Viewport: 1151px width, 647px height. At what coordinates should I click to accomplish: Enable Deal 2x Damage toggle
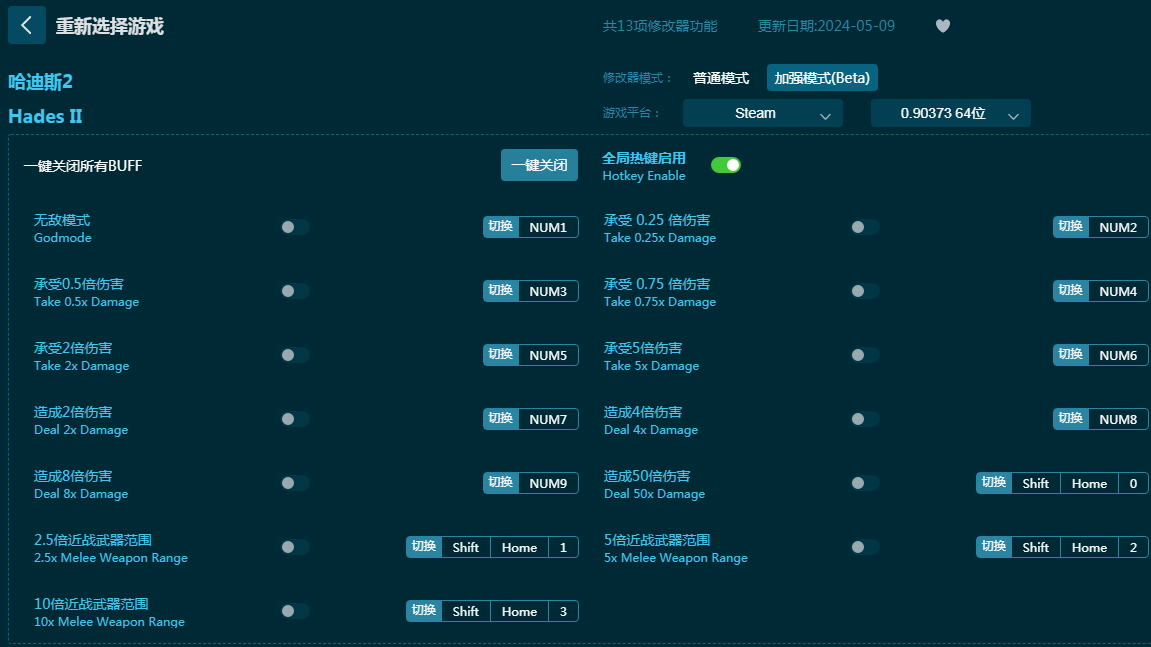point(295,419)
